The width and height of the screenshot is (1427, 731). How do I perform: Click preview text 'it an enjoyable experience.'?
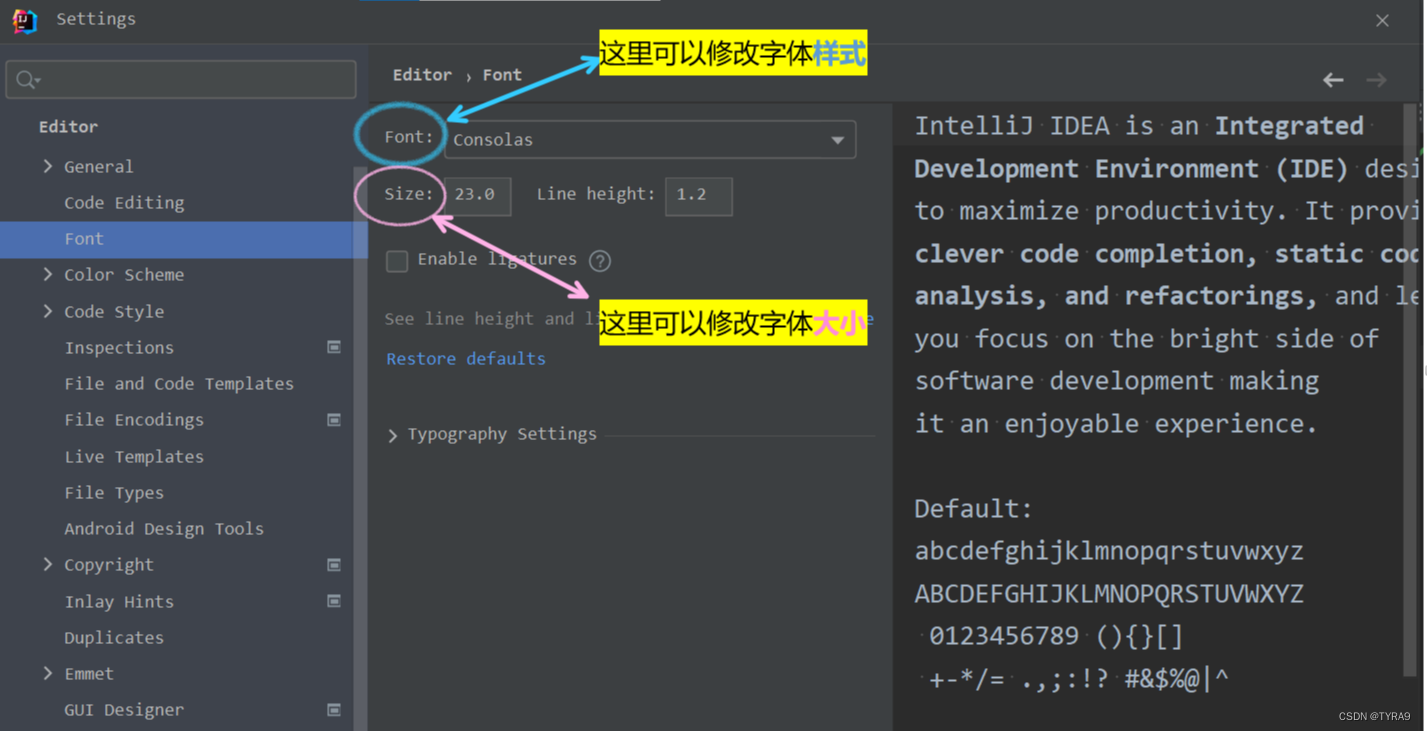1116,424
